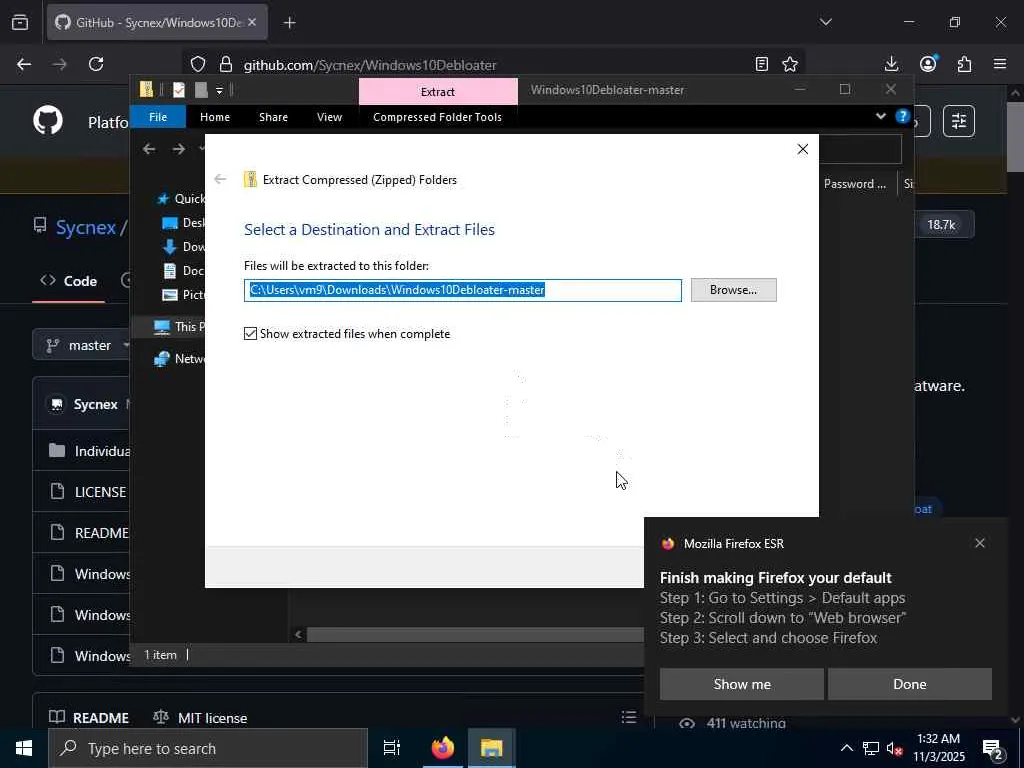This screenshot has height=768, width=1024.
Task: Open Explorer help question mark icon
Action: click(x=903, y=116)
